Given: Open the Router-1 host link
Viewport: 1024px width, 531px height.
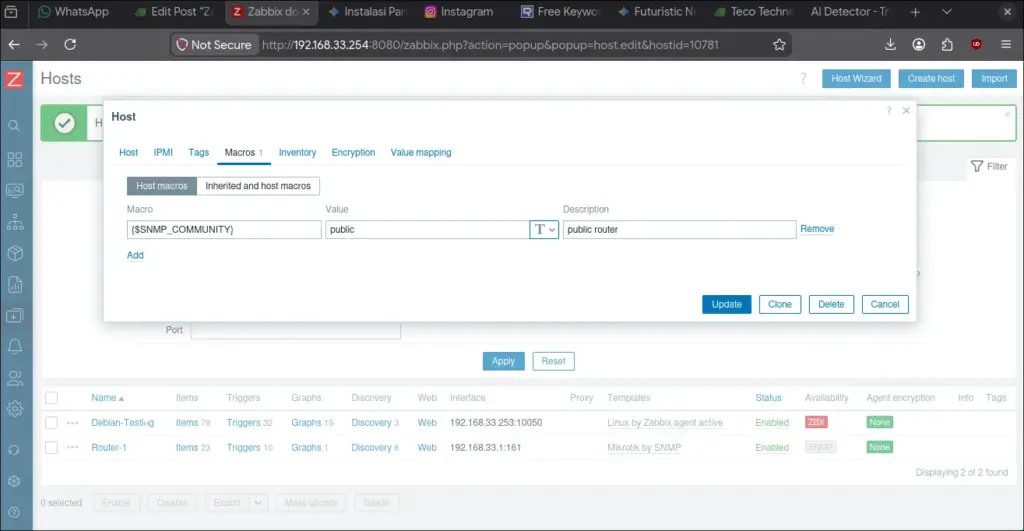Looking at the screenshot, I should click(109, 447).
